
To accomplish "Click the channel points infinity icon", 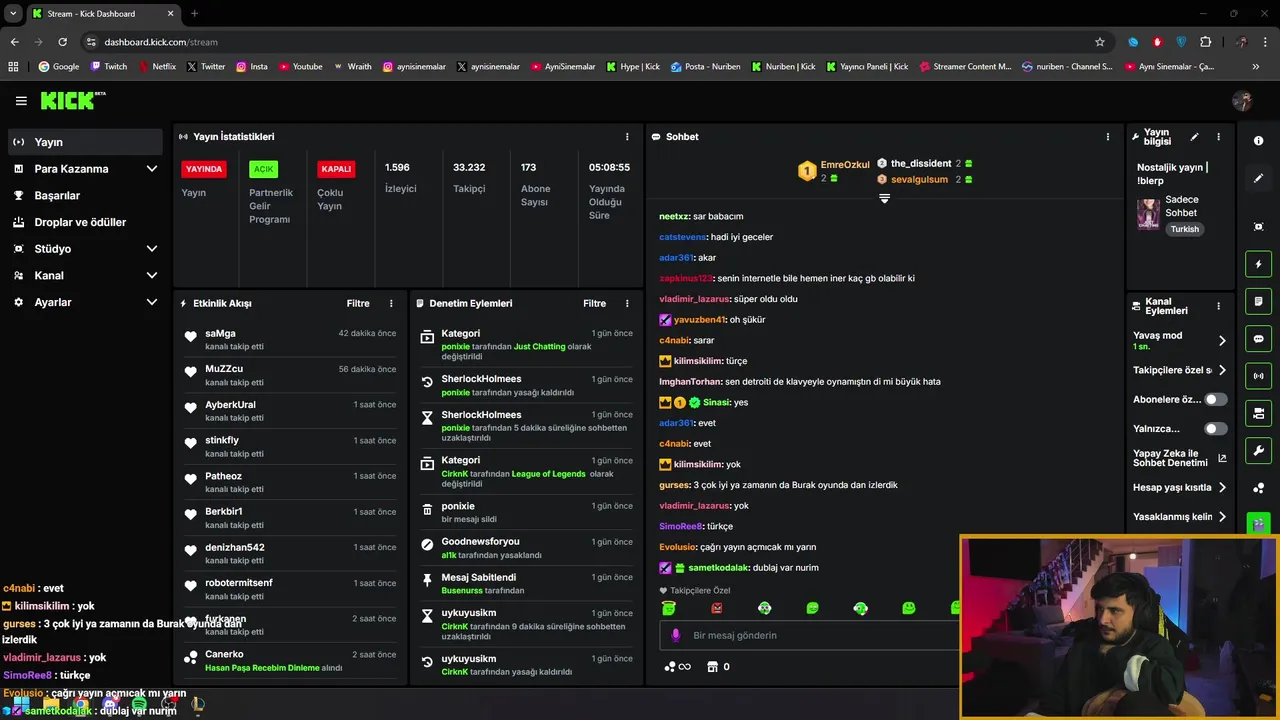I will click(x=677, y=667).
